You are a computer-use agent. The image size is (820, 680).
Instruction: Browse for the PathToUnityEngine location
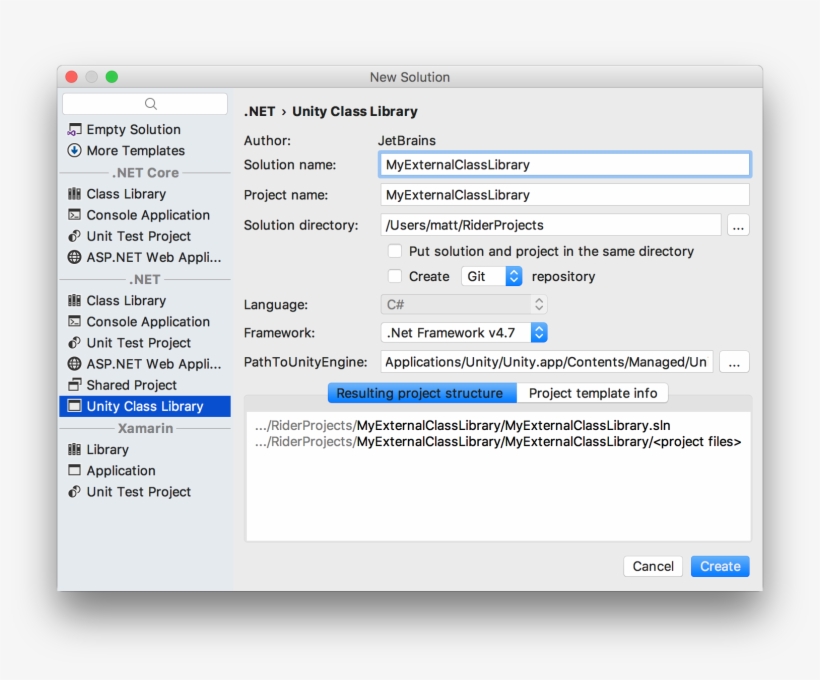coord(734,362)
